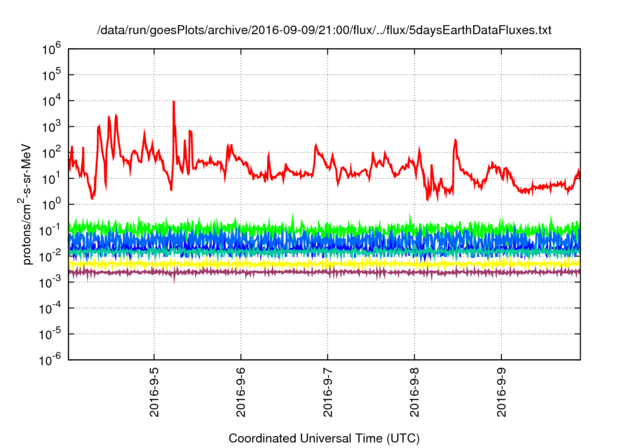Click the 10^4 y-axis tick label
Screen dimensions: 640x448
[x=51, y=101]
